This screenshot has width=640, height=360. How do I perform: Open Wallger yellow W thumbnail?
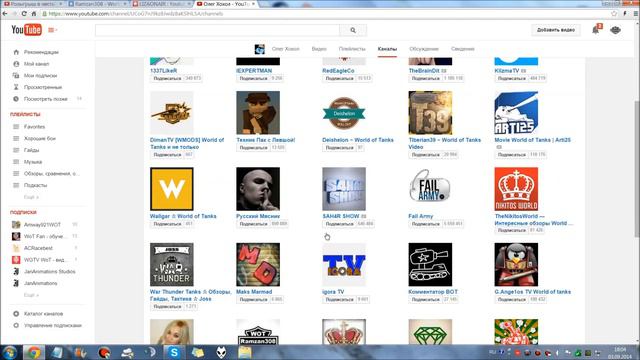coord(172,189)
